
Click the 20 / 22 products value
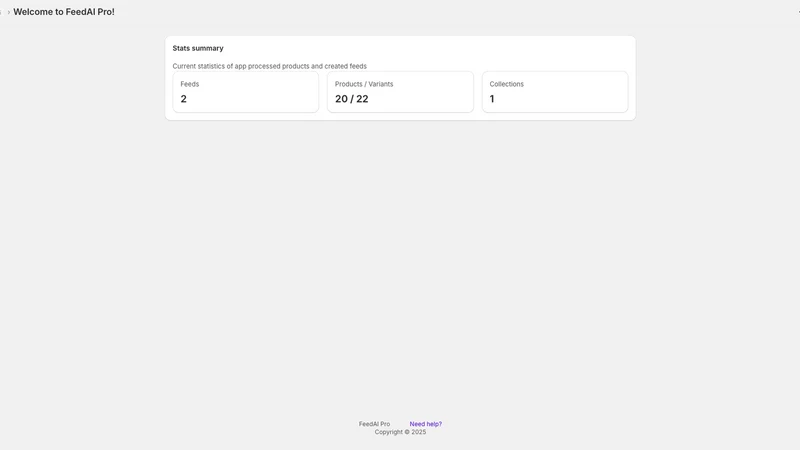pyautogui.click(x=352, y=99)
